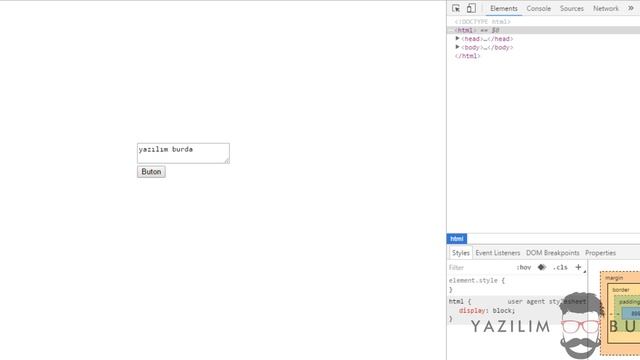Toggle the .cls class editor
This screenshot has height=360, width=640.
pos(560,268)
